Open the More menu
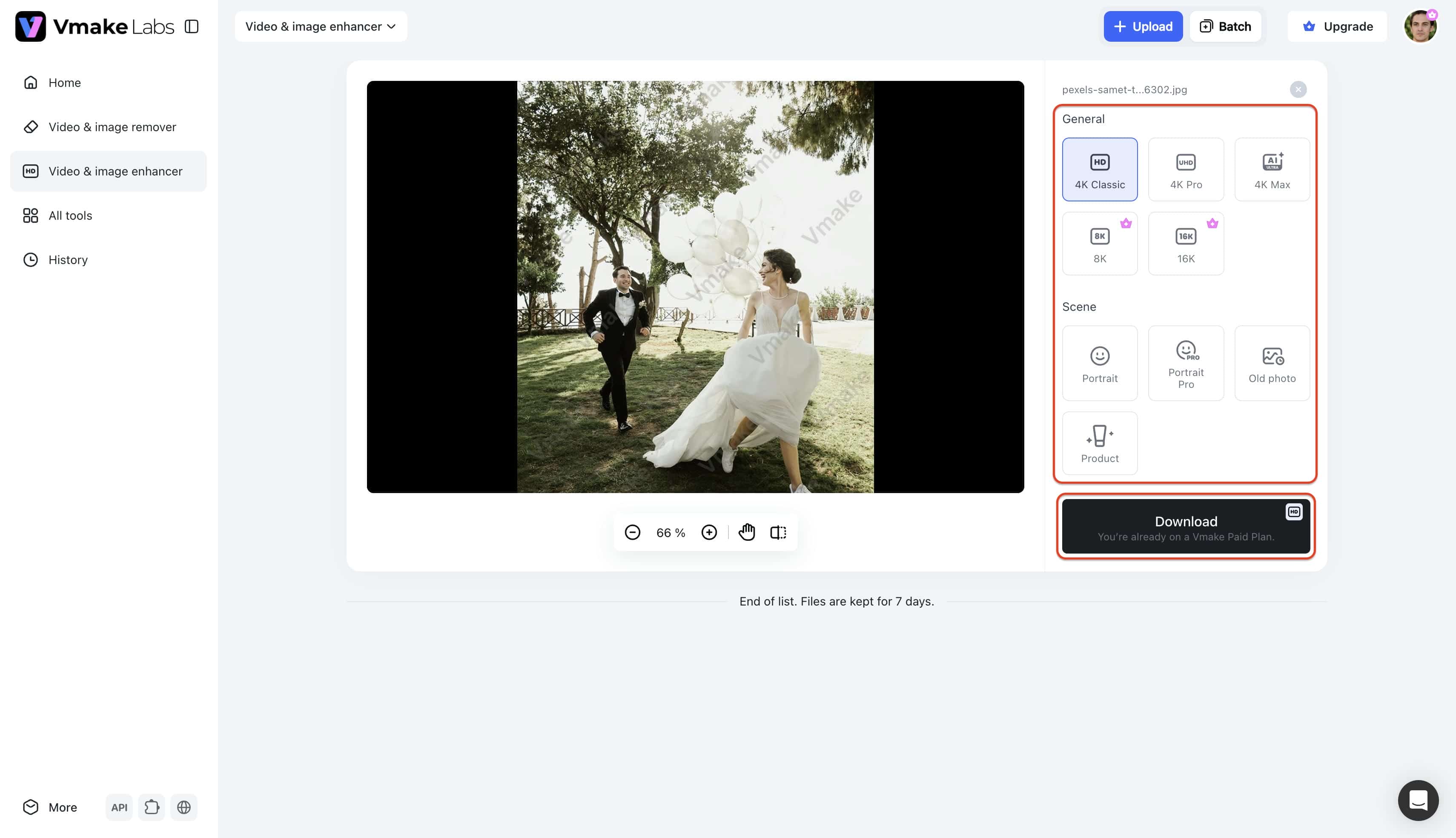The height and width of the screenshot is (838, 1456). click(x=50, y=807)
